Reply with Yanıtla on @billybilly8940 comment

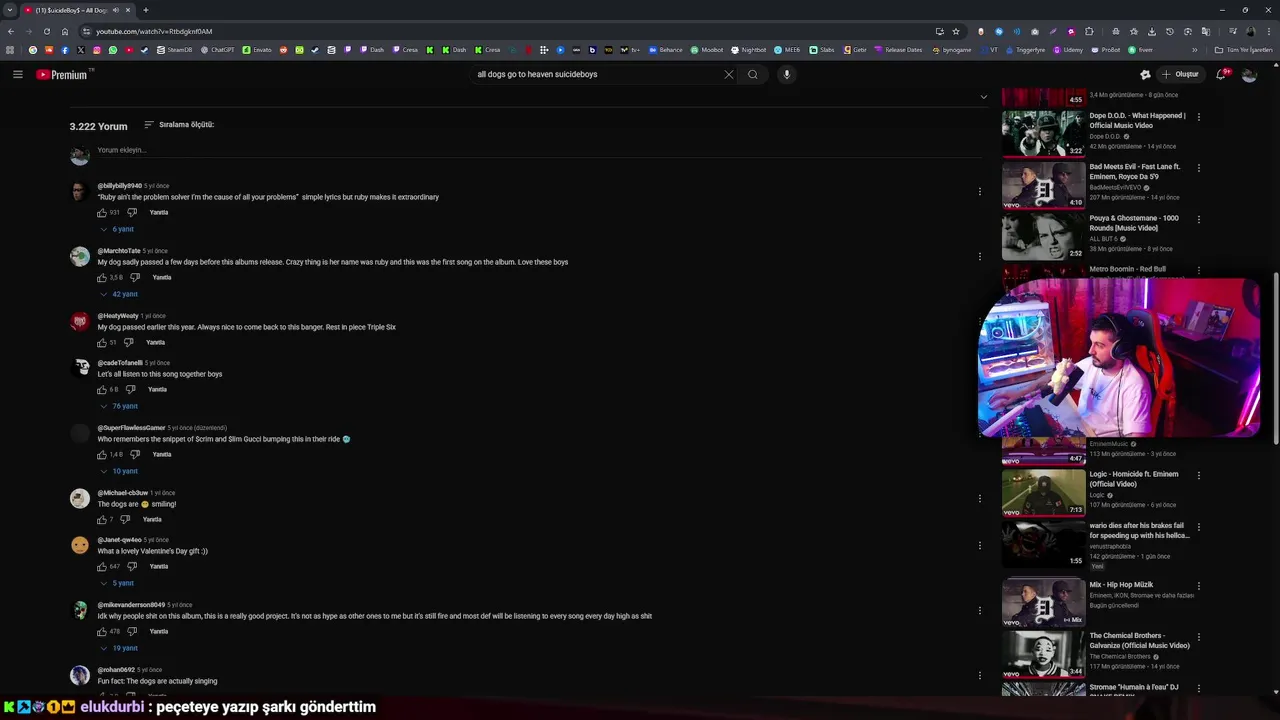[159, 212]
